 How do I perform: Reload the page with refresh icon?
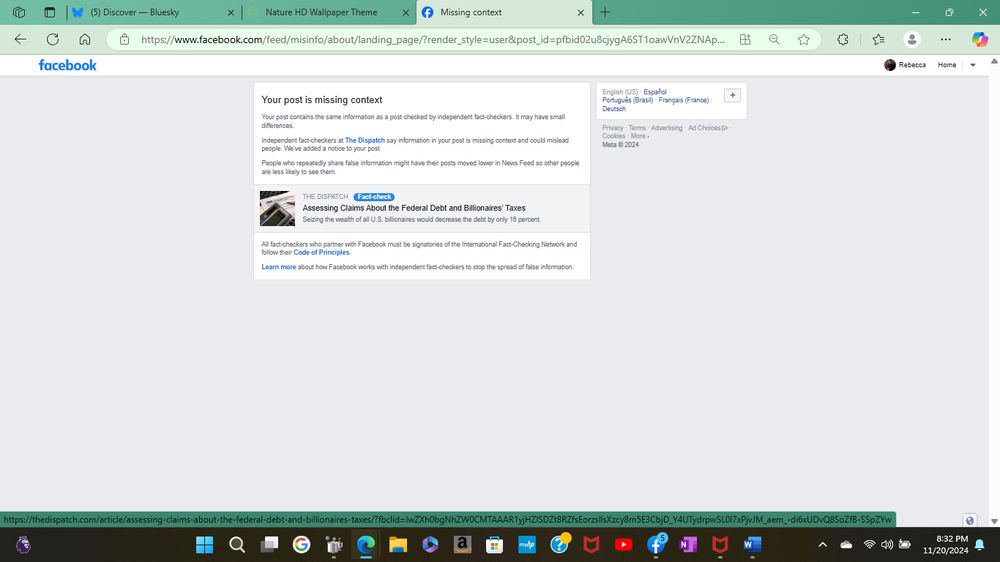52,40
